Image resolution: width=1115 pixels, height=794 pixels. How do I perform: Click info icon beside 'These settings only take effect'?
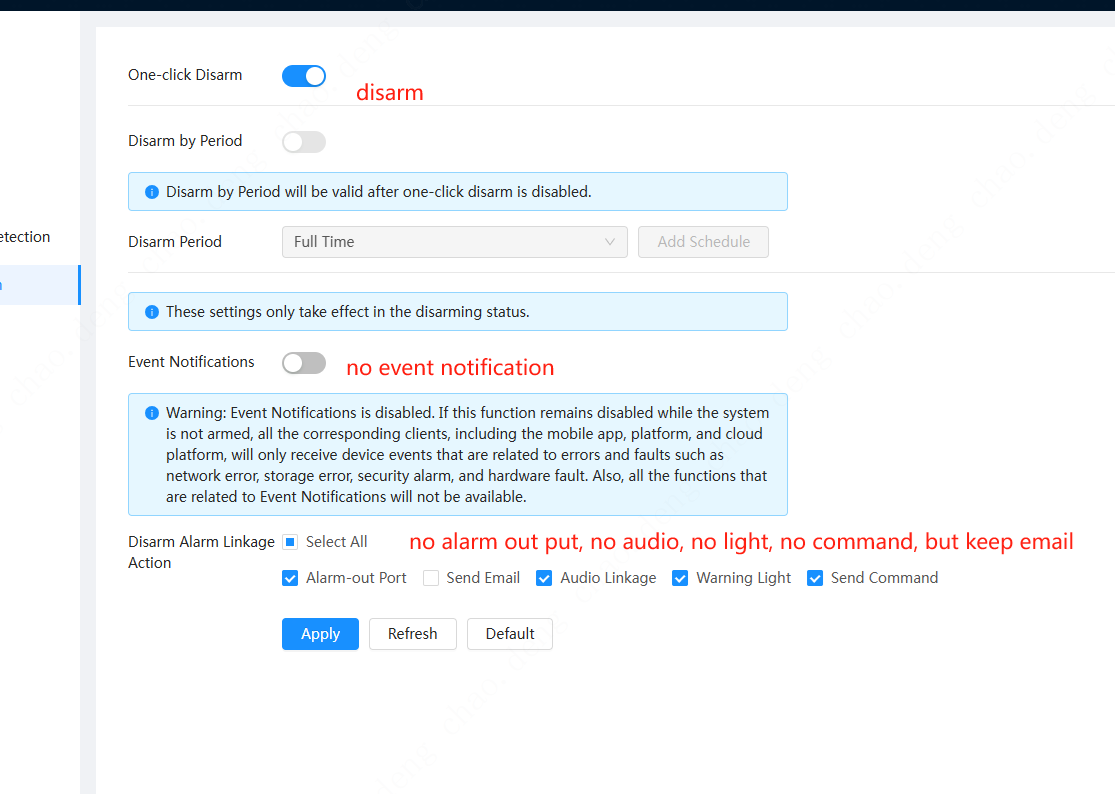coord(152,312)
